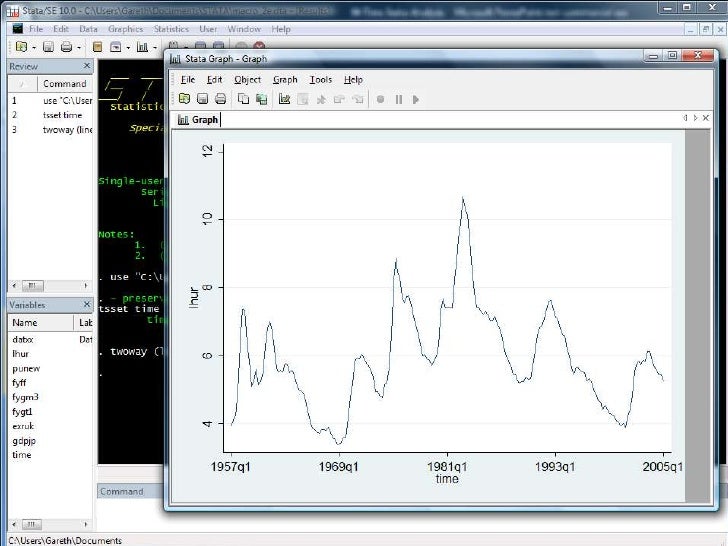Image resolution: width=728 pixels, height=546 pixels.
Task: Select the lhur variable in Variables panel
Action: coord(21,354)
